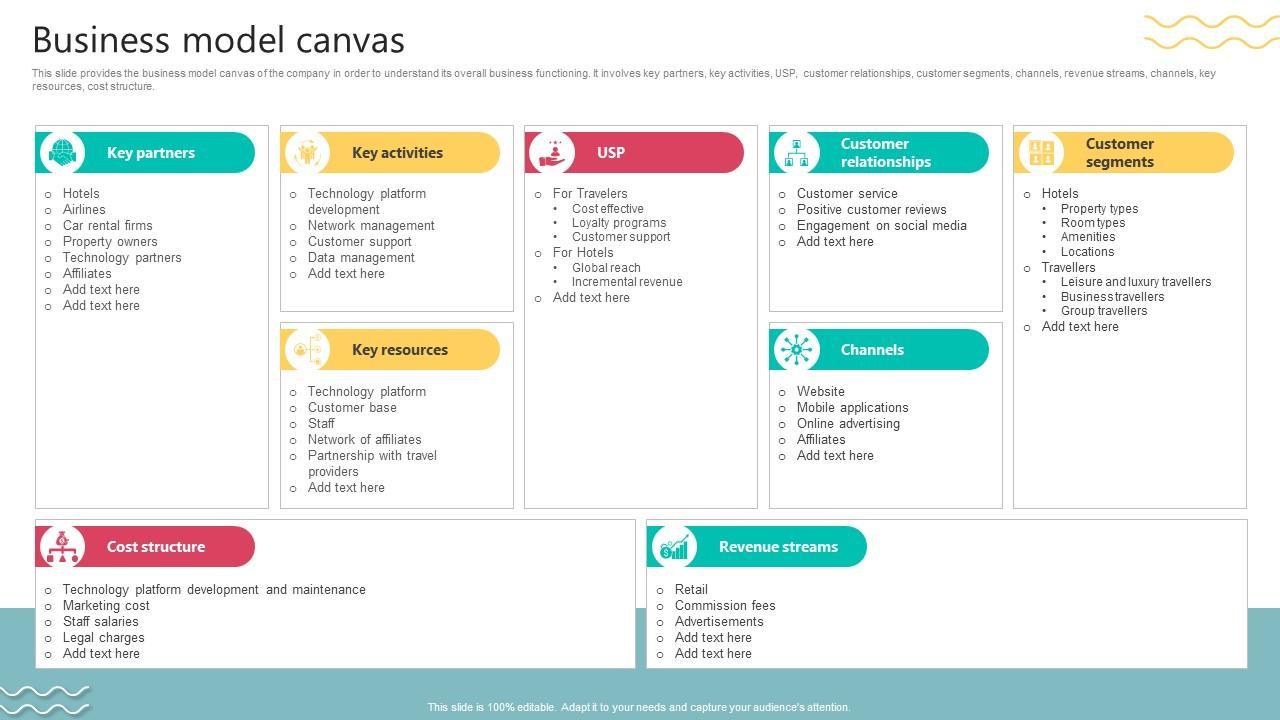Click the 'USP' header label
Viewport: 1280px width, 720px height.
click(x=611, y=153)
